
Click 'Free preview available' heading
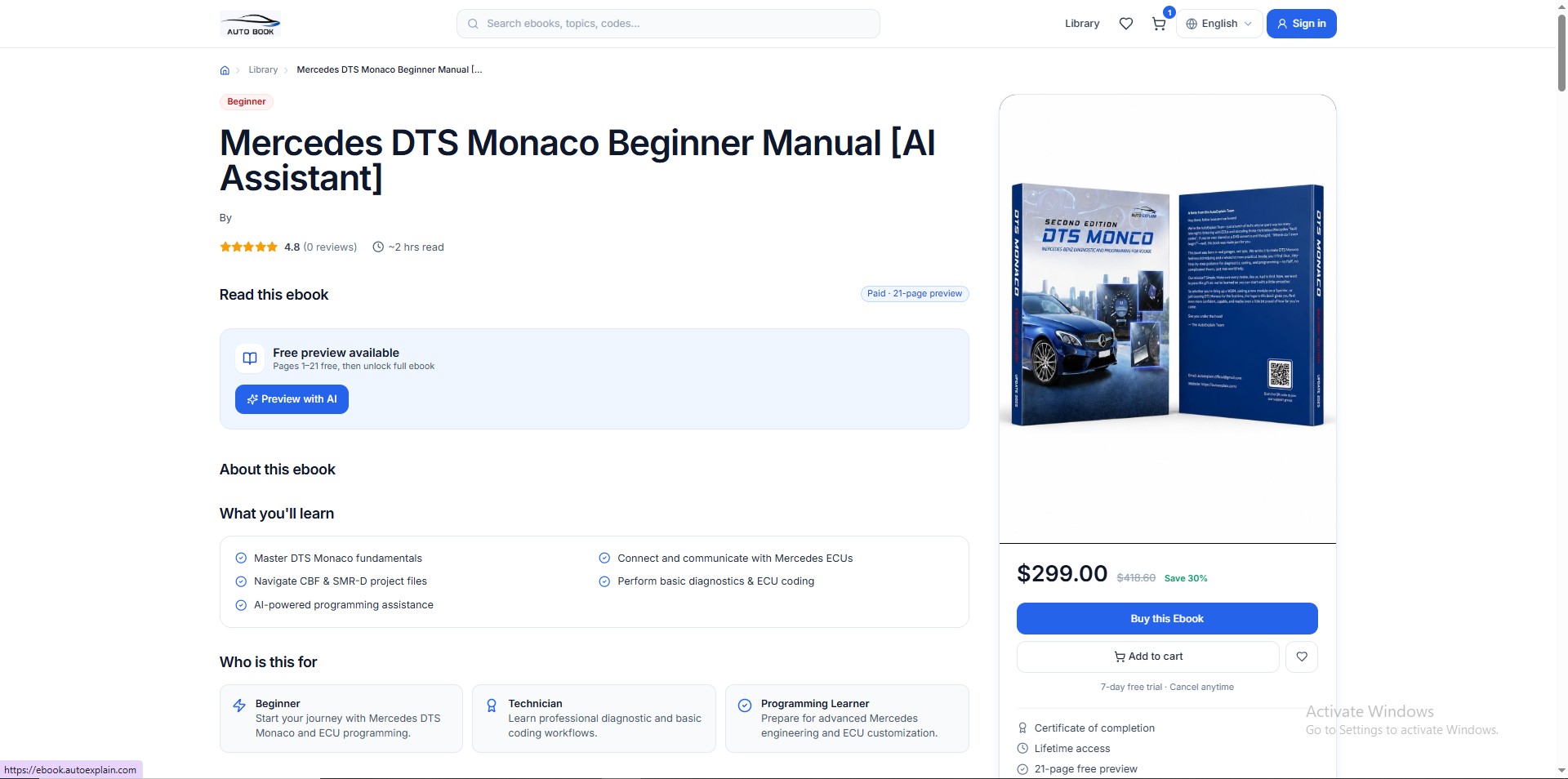[336, 353]
